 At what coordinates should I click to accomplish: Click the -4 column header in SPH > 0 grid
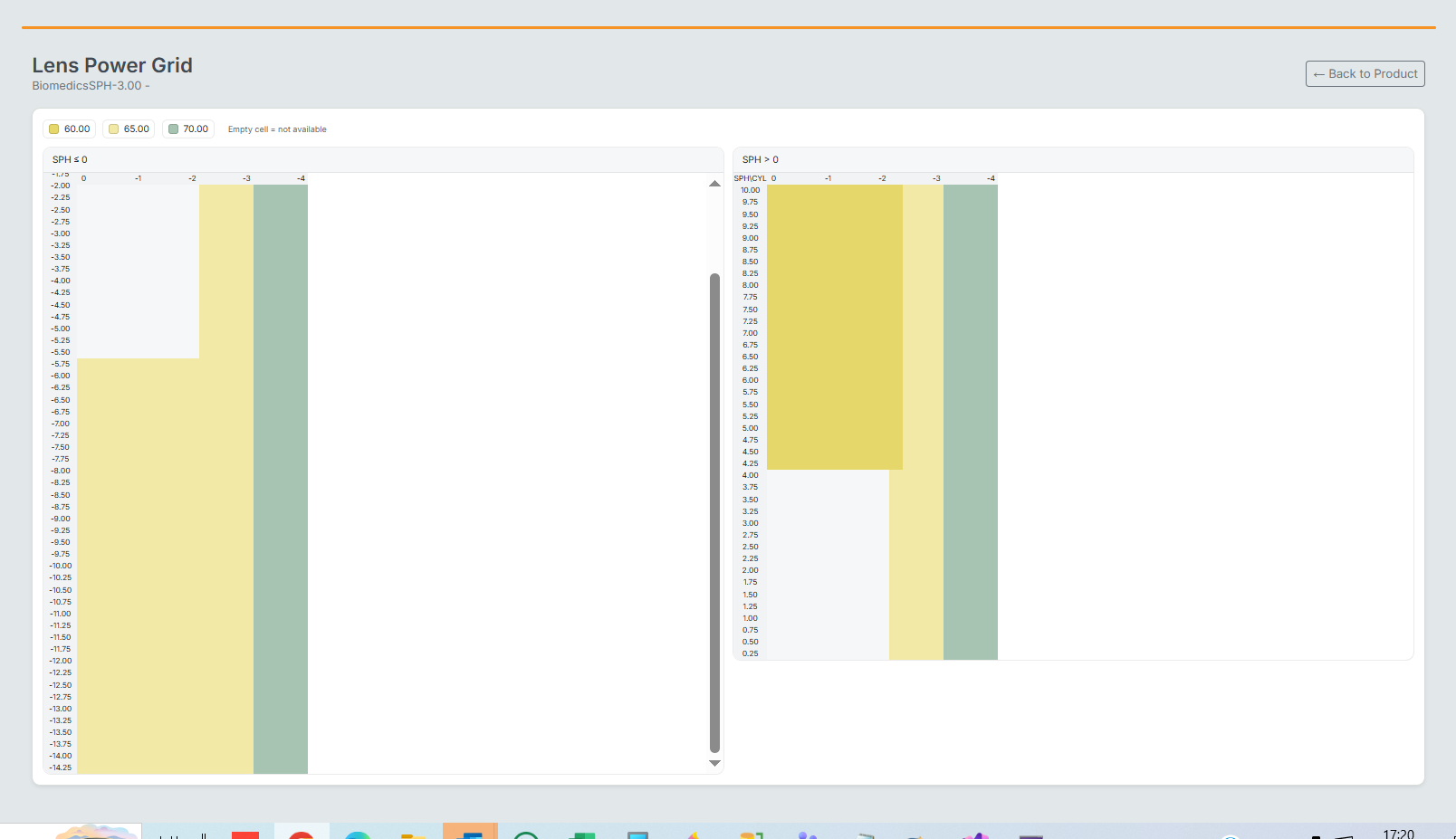tap(991, 178)
